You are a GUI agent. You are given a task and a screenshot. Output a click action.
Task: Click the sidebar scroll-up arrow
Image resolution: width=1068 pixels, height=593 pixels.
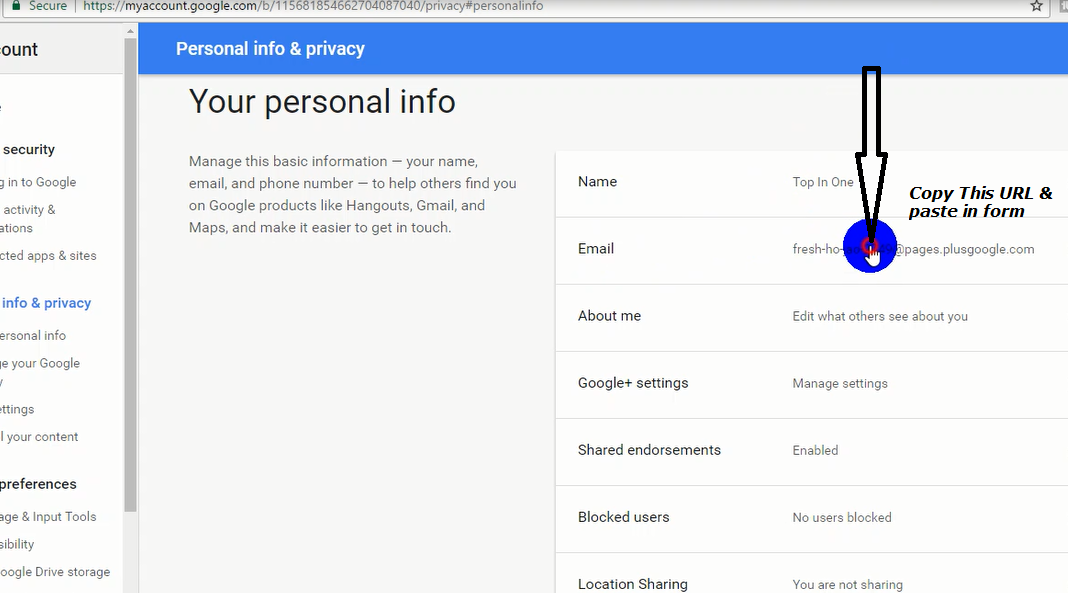[130, 31]
